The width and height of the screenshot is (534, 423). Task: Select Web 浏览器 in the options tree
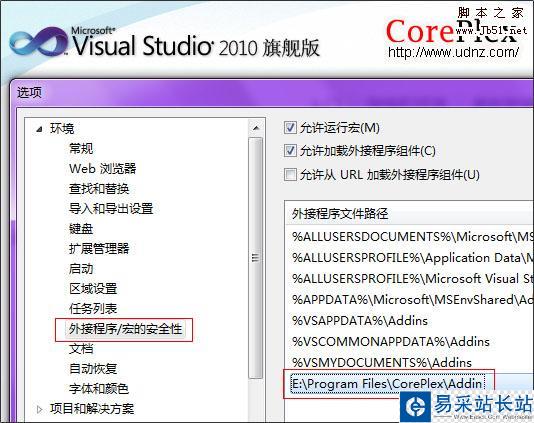pos(103,169)
